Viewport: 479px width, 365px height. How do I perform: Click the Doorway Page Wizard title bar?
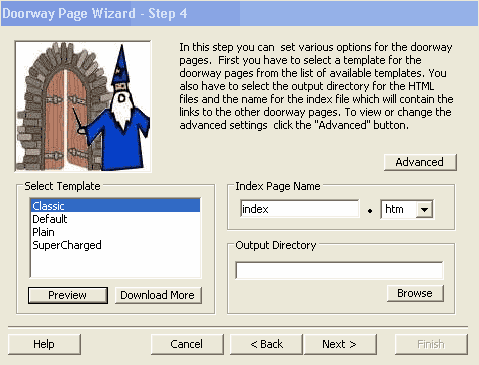tap(239, 13)
